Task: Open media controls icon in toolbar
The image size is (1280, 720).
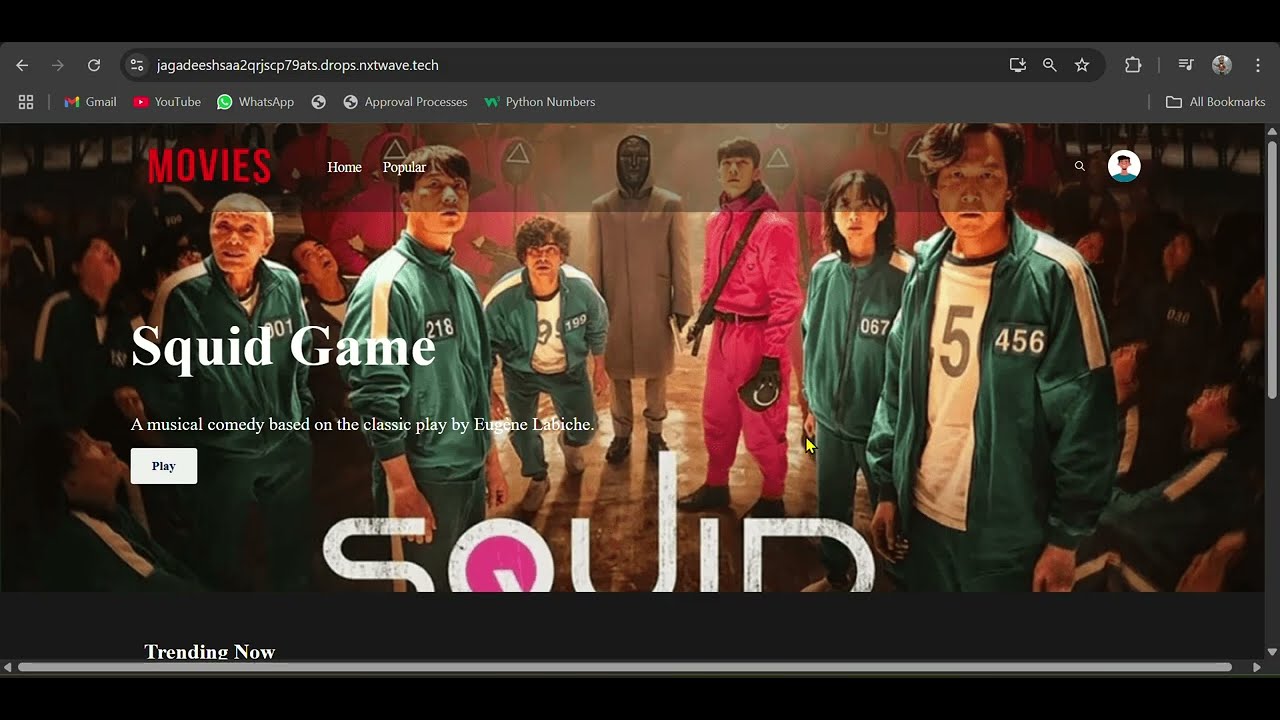Action: (x=1186, y=65)
